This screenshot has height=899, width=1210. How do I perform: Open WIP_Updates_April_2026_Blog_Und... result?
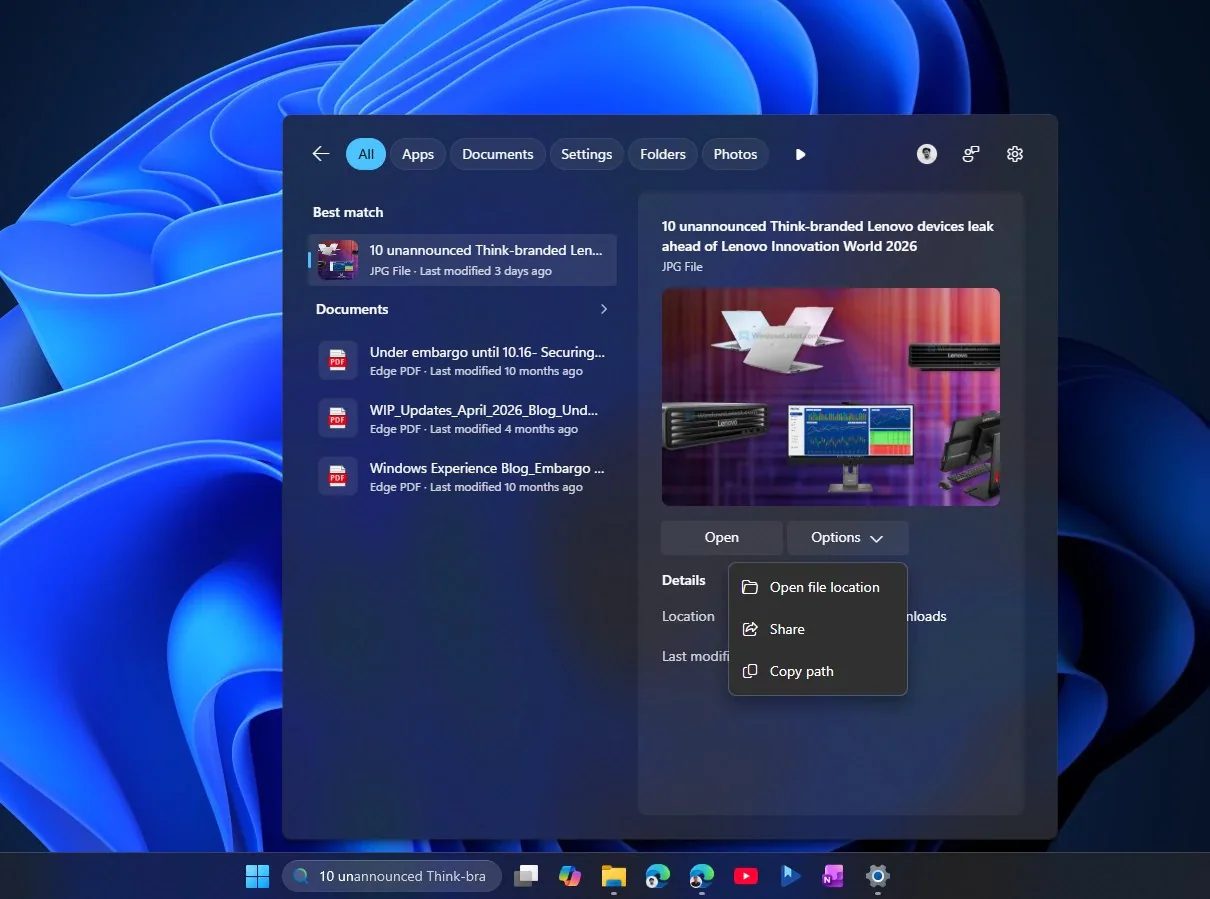click(x=462, y=418)
